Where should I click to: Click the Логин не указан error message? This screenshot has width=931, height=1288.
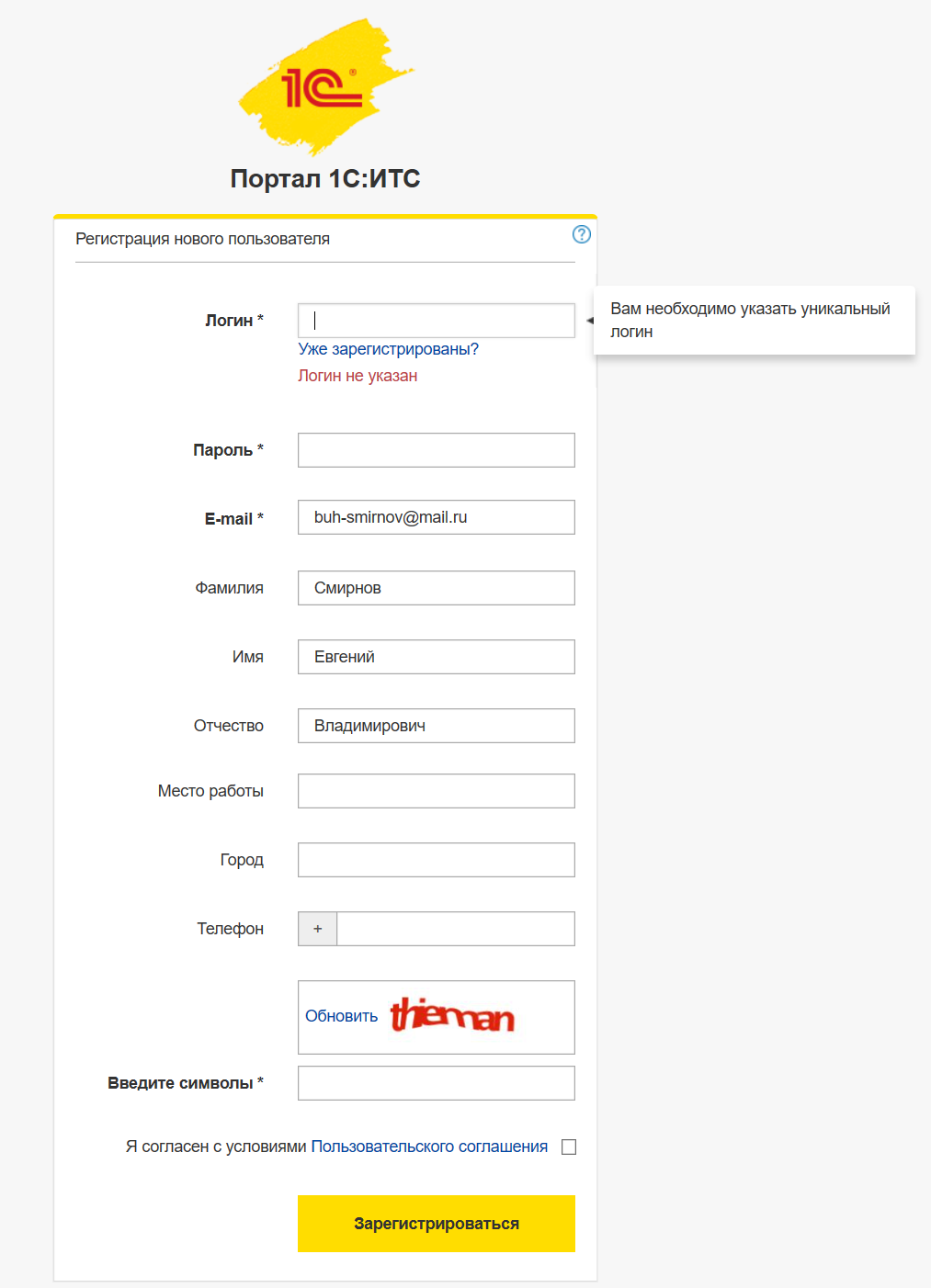(x=358, y=376)
